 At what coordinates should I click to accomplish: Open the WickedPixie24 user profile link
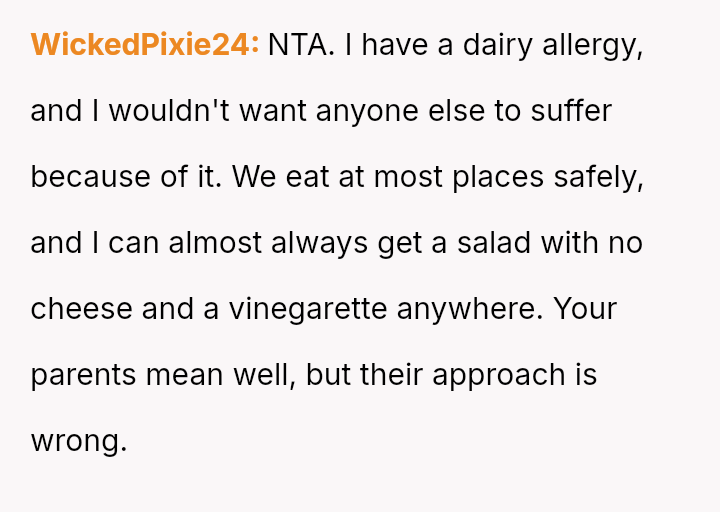(144, 45)
